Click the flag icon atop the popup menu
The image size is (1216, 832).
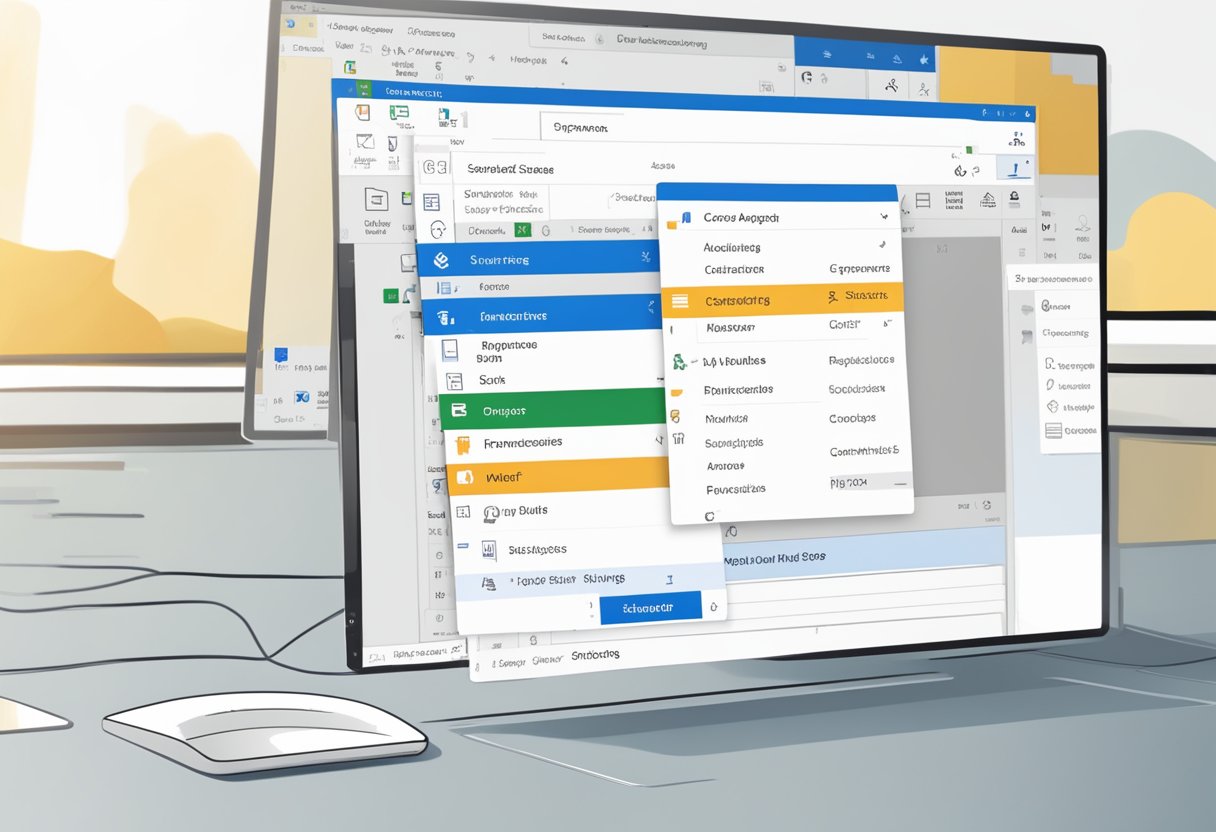pos(688,217)
